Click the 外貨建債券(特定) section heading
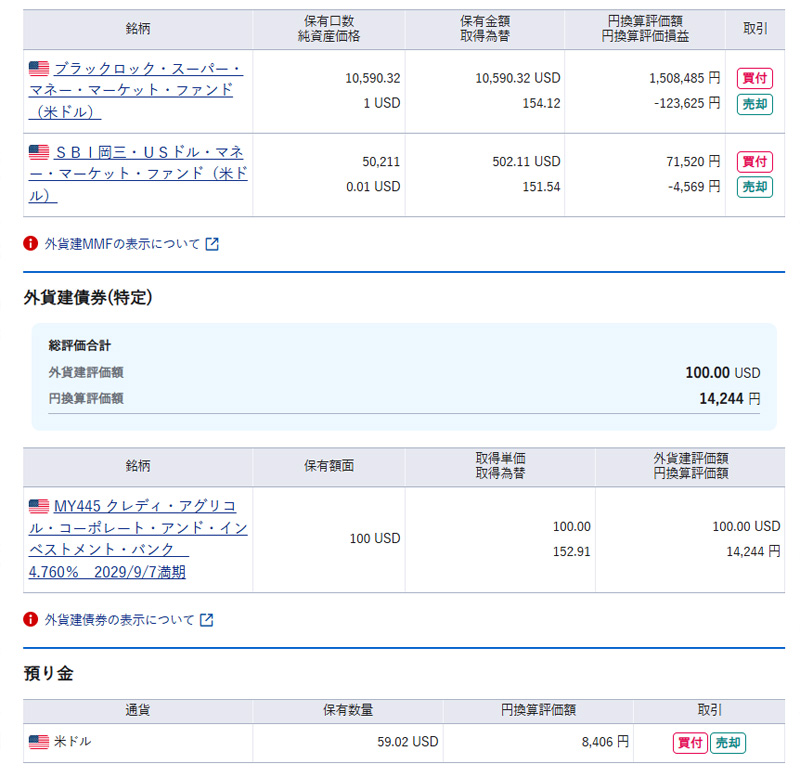 click(x=88, y=297)
